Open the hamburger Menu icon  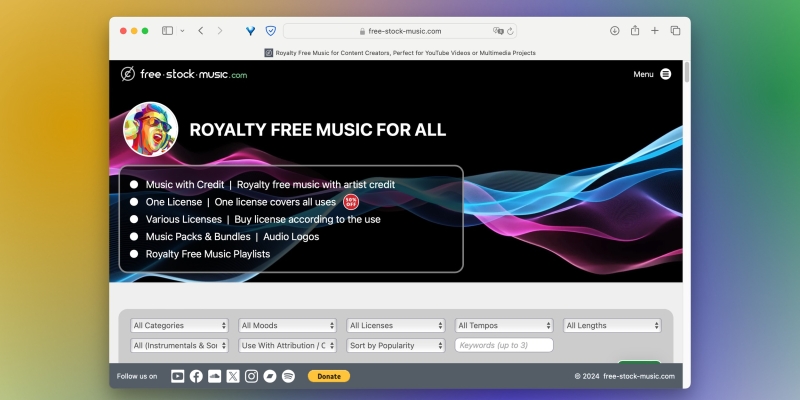tap(666, 74)
